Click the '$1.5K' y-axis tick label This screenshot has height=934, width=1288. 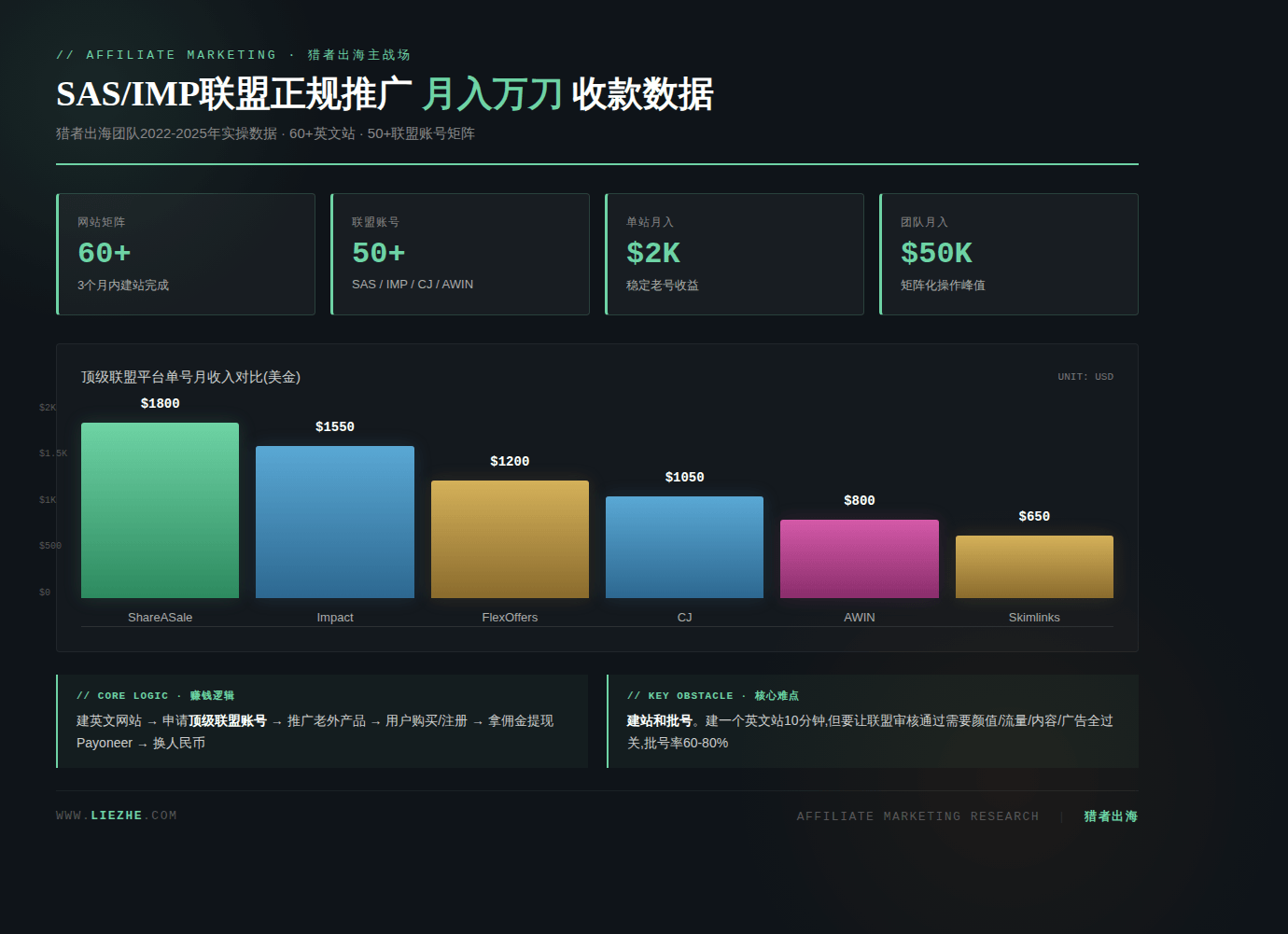pos(53,453)
